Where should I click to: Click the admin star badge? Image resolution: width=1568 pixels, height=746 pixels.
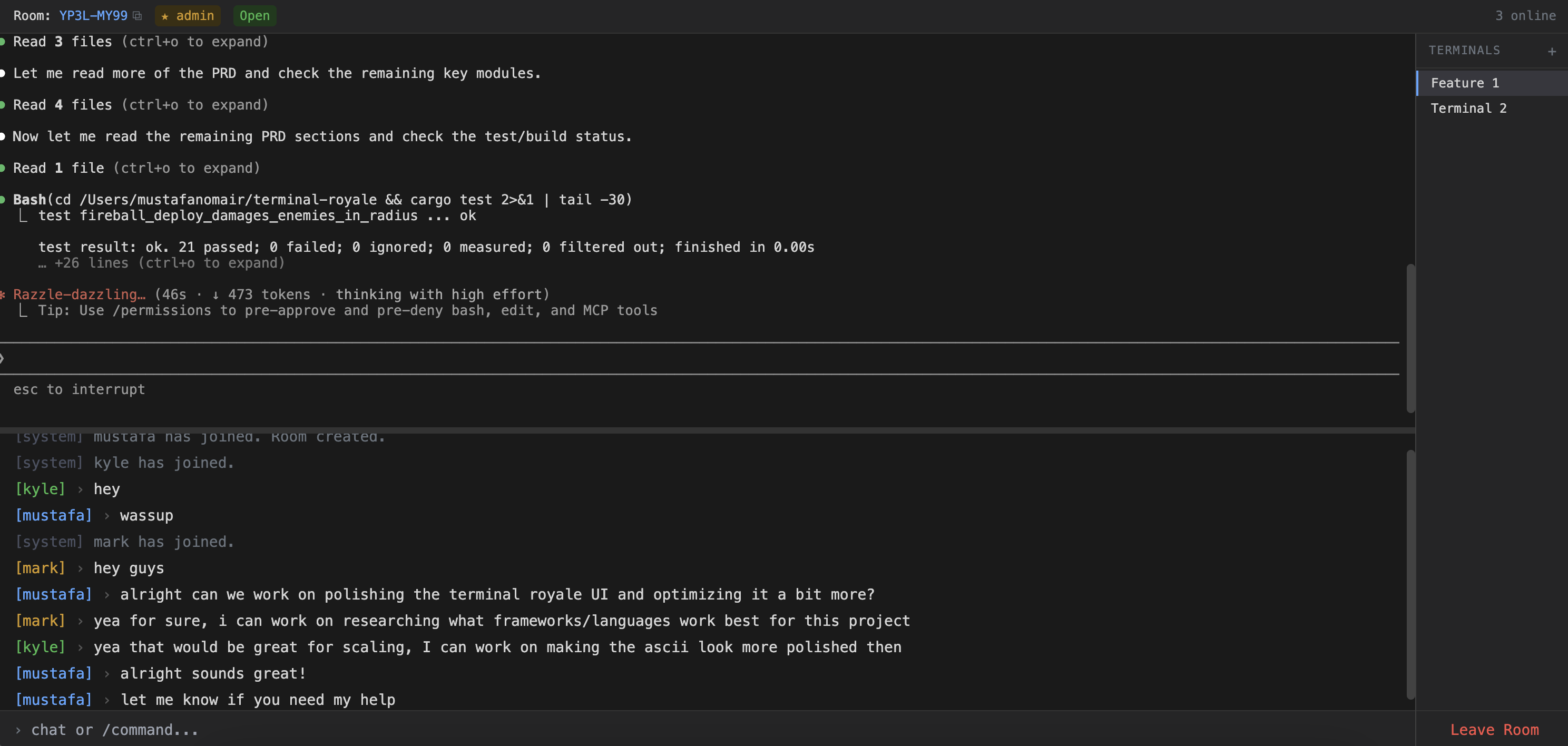coord(188,16)
